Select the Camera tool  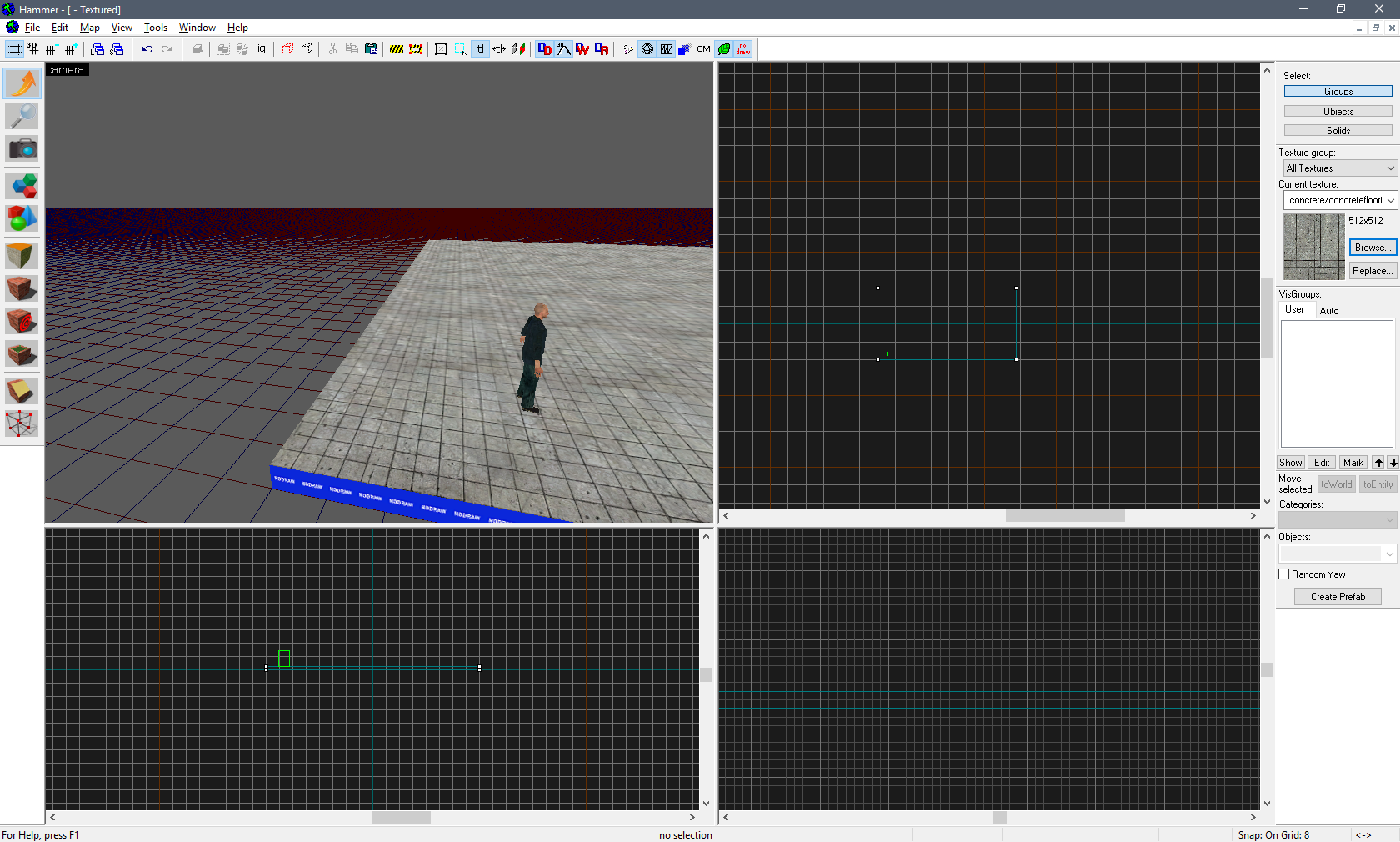coord(22,149)
